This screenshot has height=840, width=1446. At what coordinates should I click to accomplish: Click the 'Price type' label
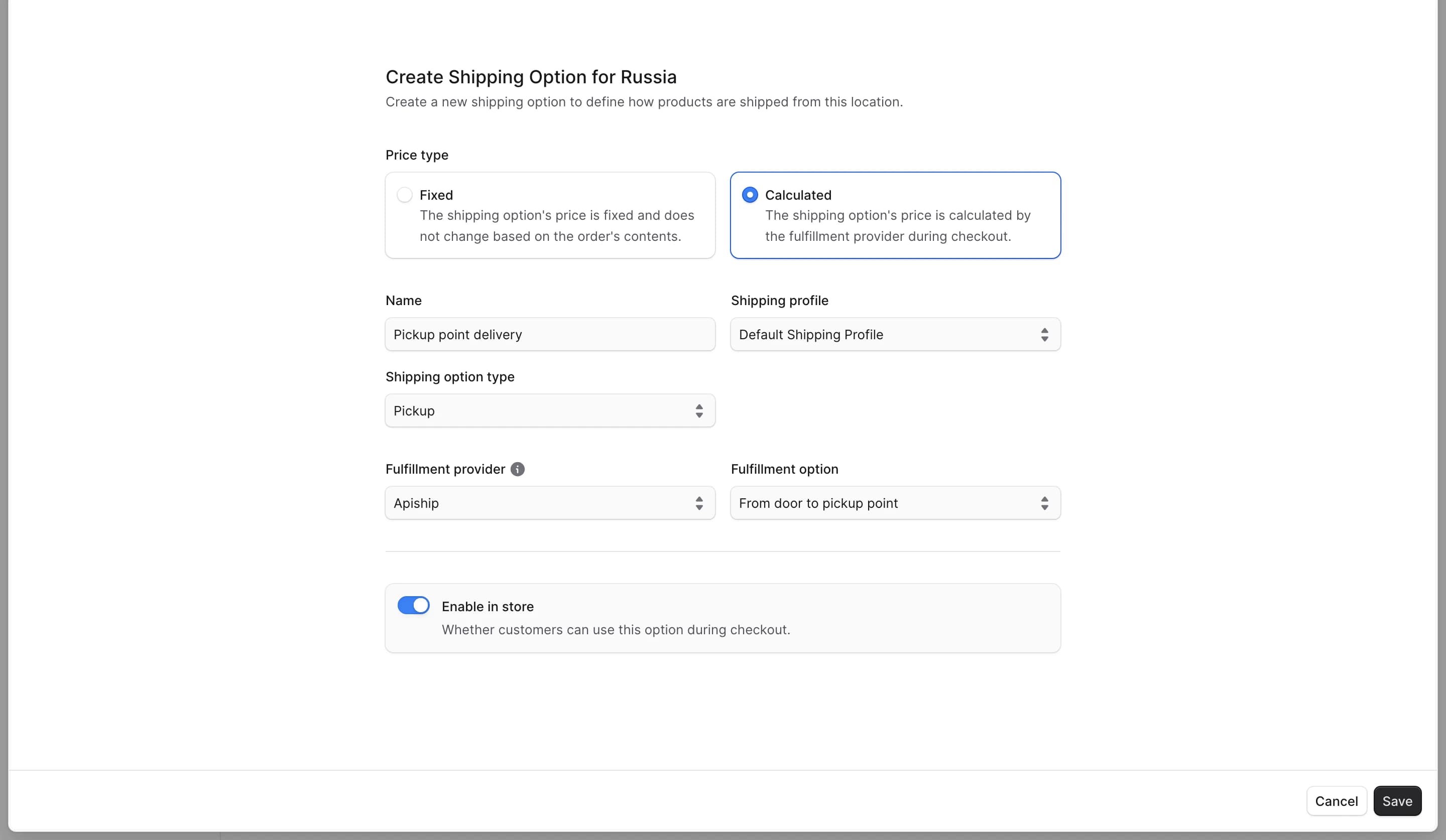[417, 156]
